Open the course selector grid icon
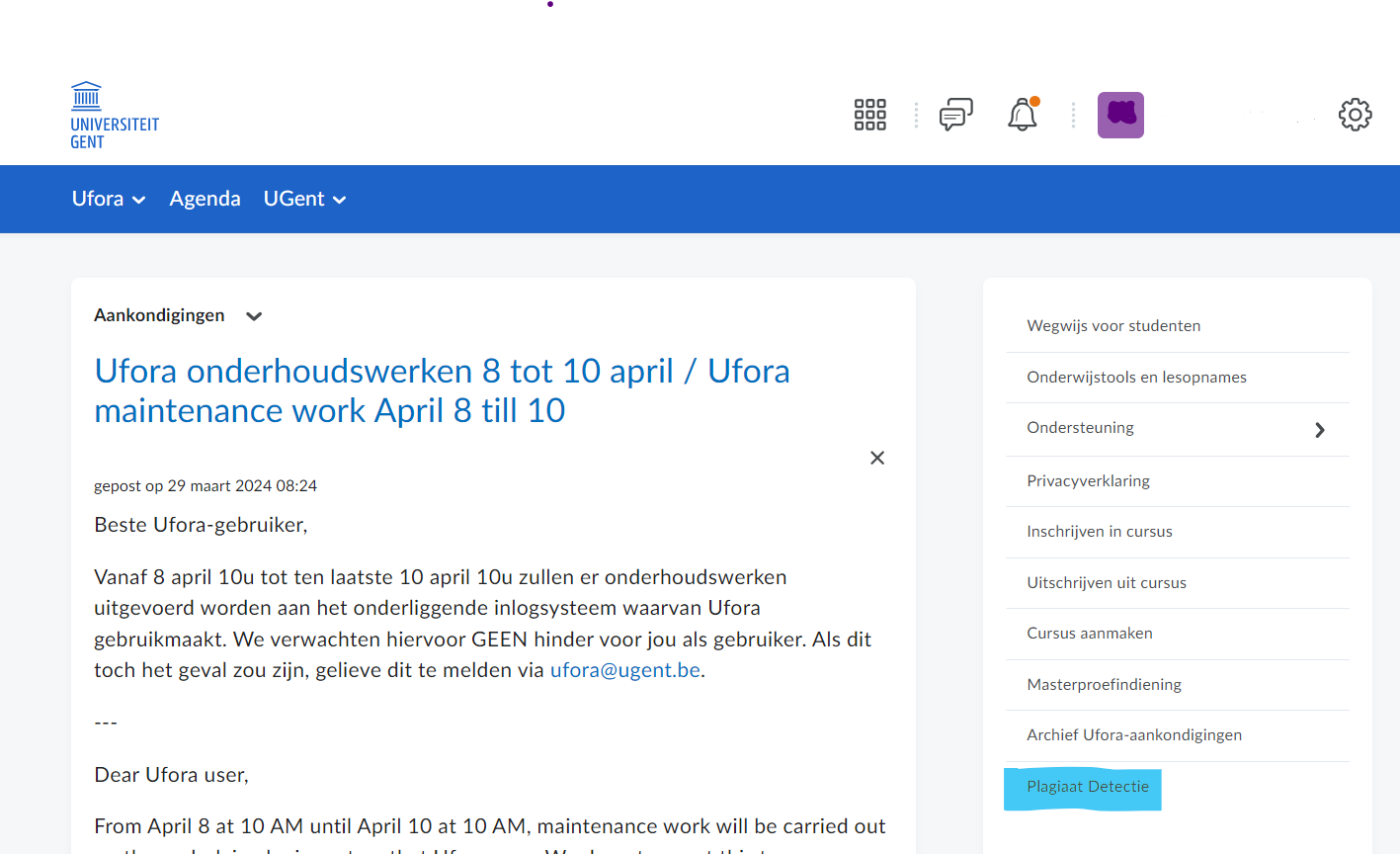The image size is (1400, 854). [x=869, y=115]
